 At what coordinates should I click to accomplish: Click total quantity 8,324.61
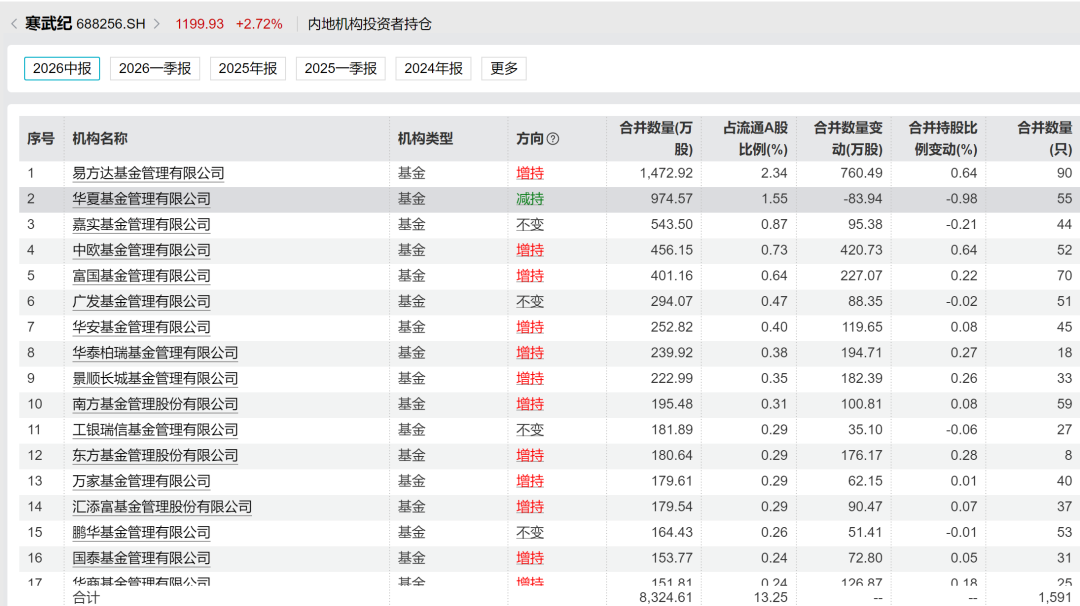coord(666,598)
